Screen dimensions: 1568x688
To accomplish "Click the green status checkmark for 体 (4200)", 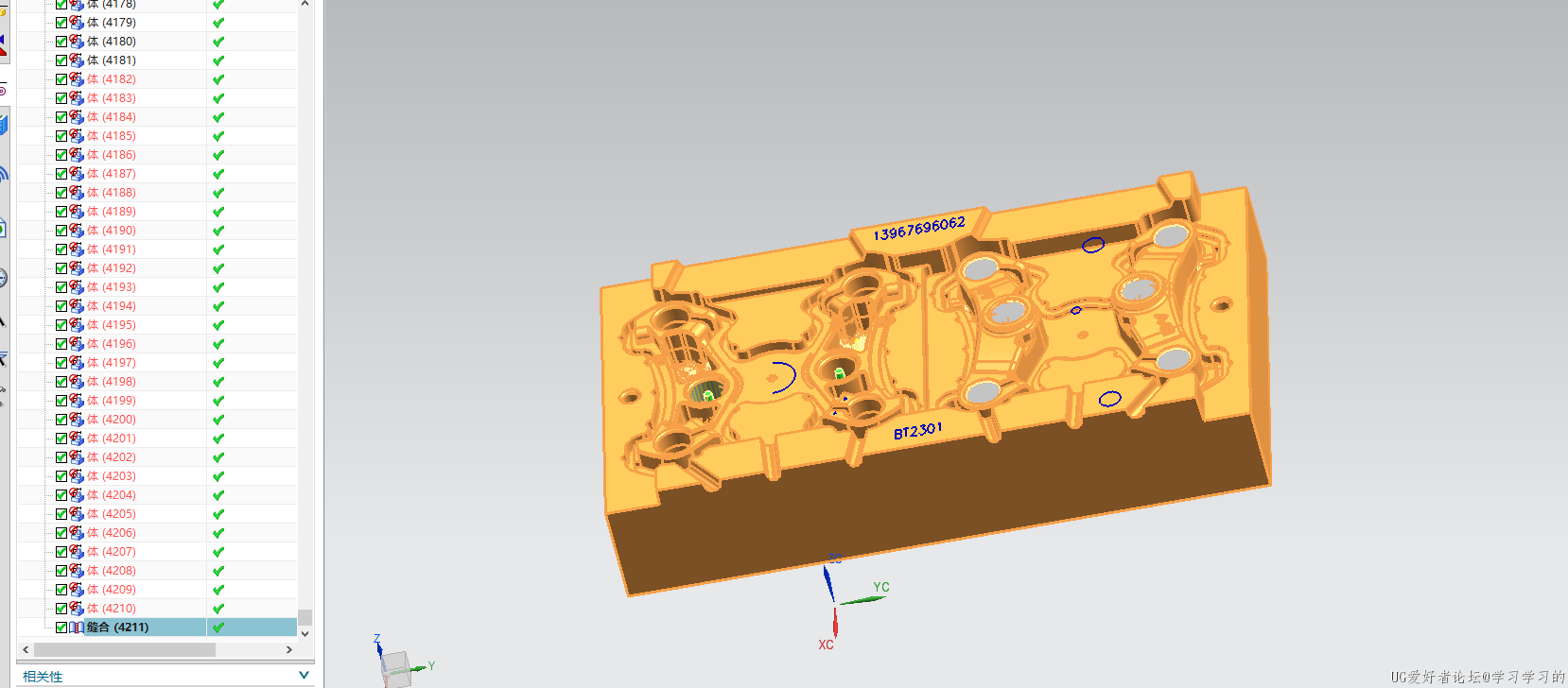I will coord(218,420).
